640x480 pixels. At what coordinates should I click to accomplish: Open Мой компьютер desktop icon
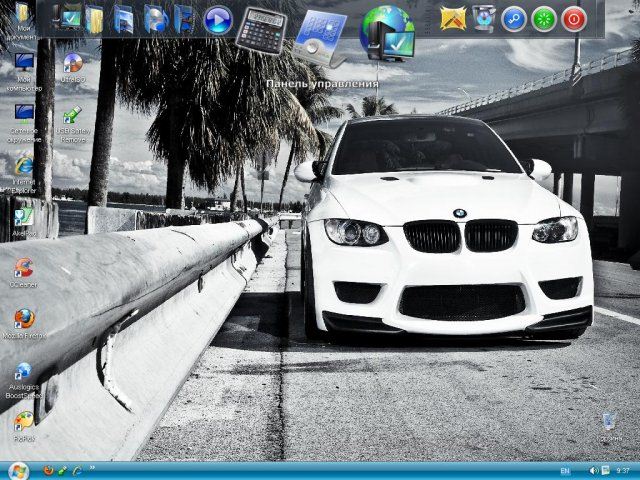coord(24,72)
